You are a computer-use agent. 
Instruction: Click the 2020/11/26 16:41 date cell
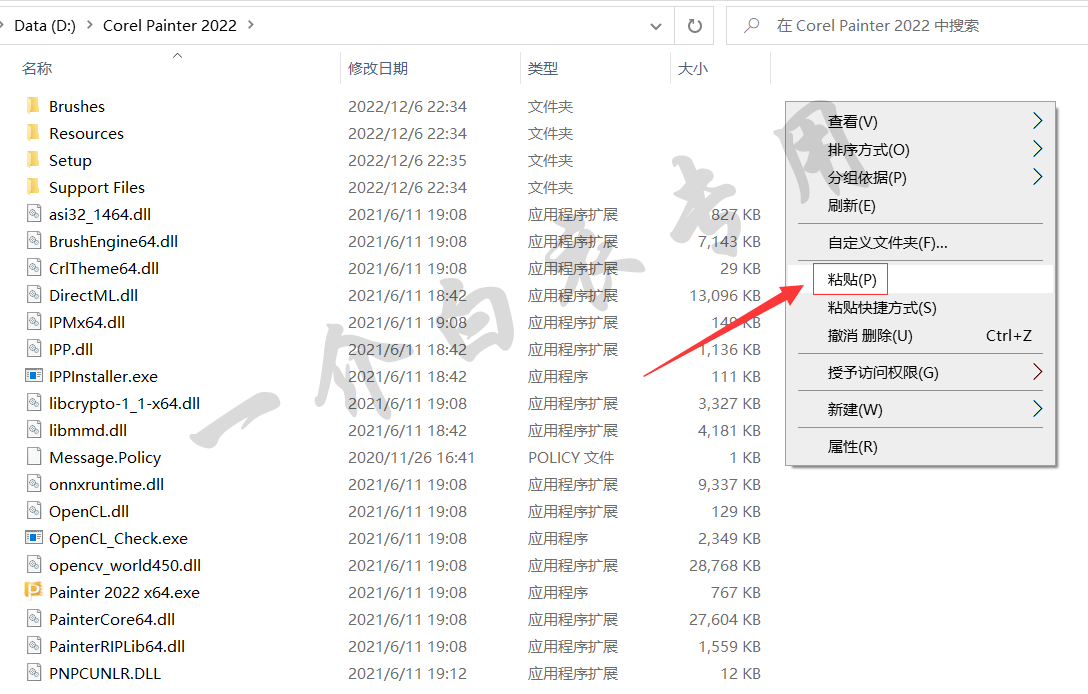click(x=411, y=457)
